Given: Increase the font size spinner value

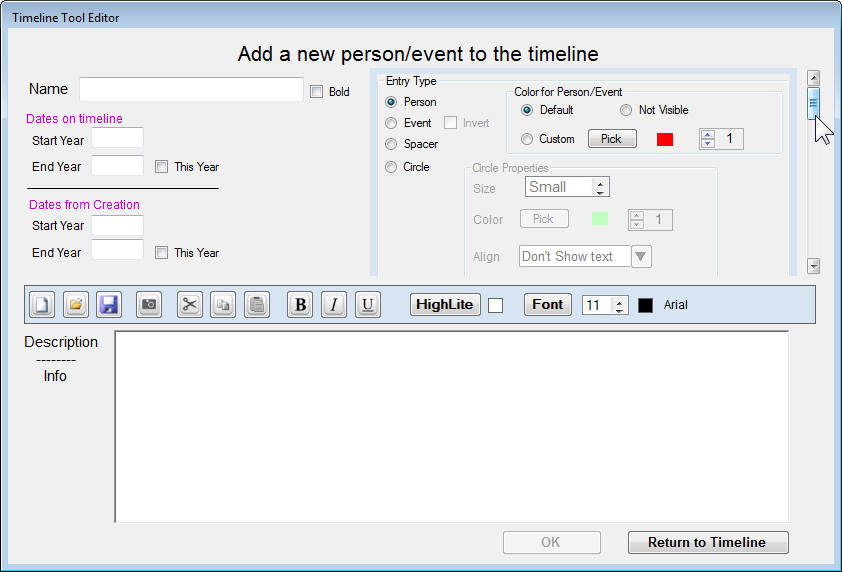Looking at the screenshot, I should coord(620,301).
